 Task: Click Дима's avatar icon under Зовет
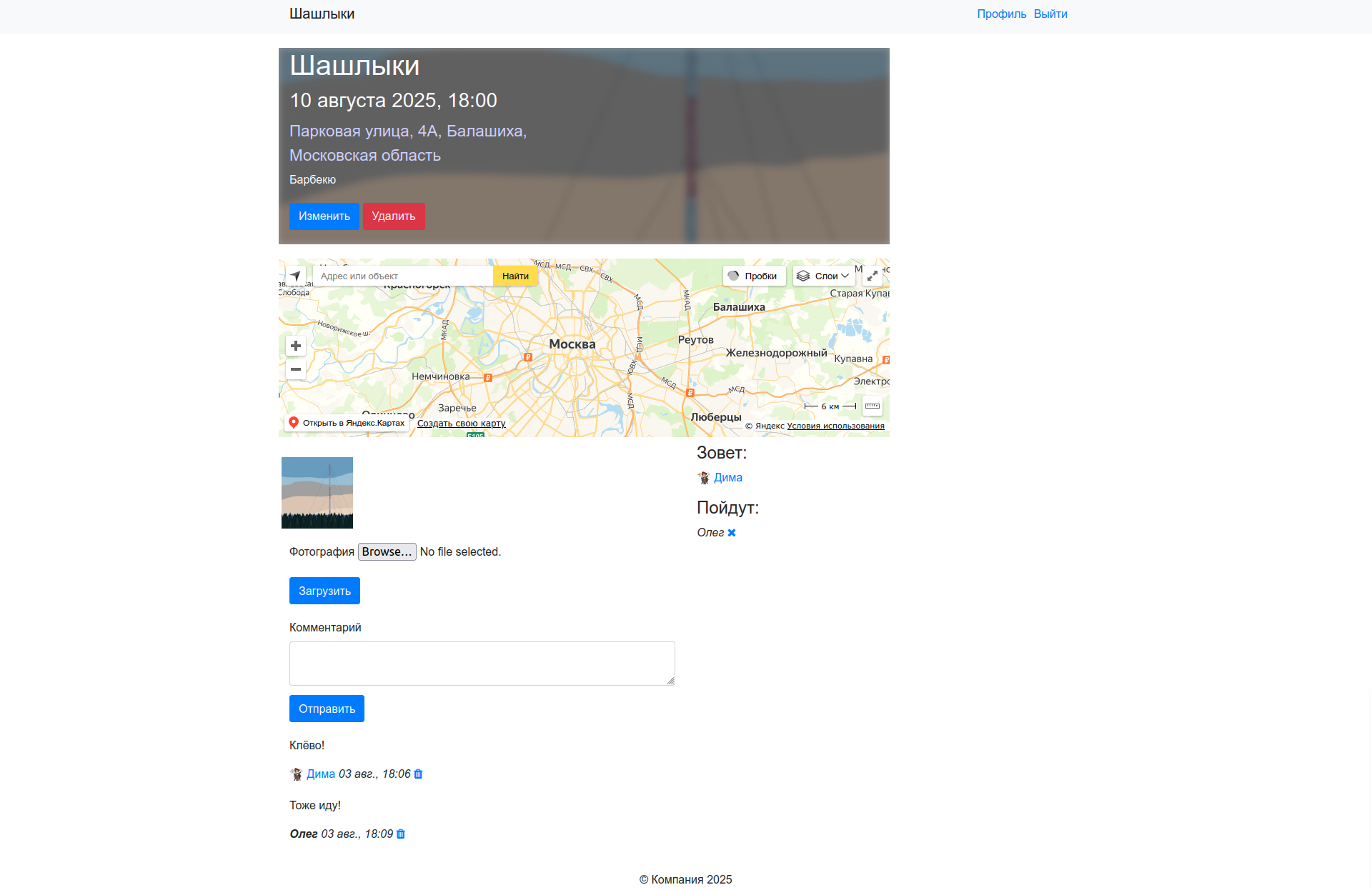pyautogui.click(x=704, y=478)
